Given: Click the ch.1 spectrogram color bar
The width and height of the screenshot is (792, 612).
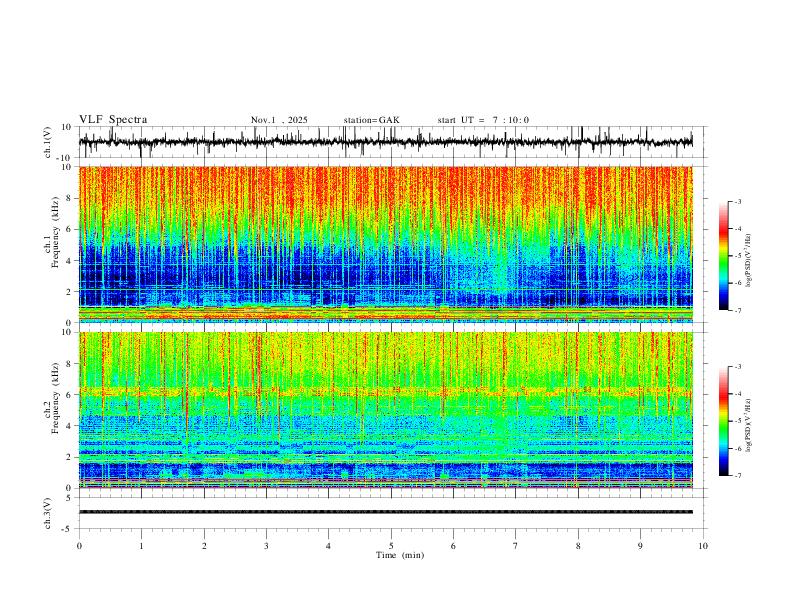Looking at the screenshot, I should point(723,256).
